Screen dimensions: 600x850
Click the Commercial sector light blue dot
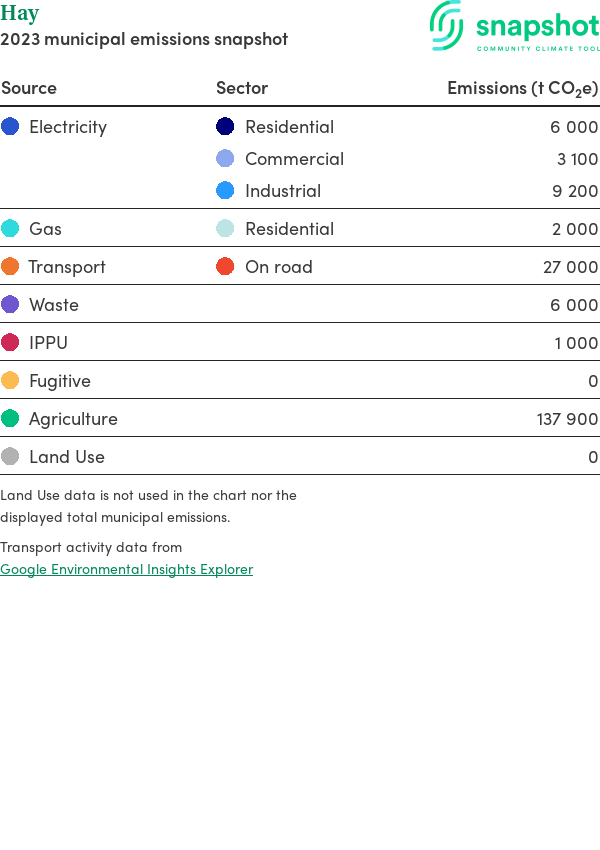(x=225, y=159)
